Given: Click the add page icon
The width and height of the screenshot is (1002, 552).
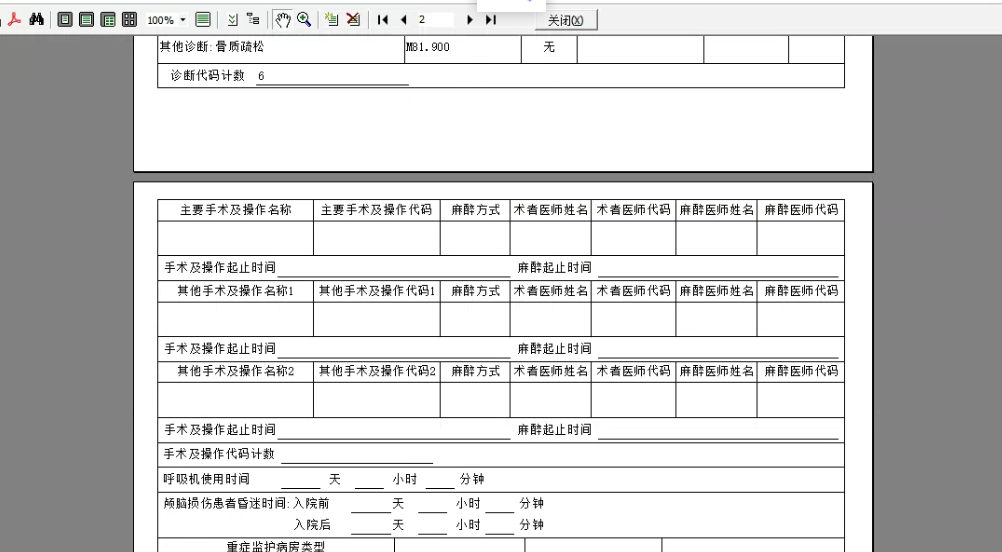Looking at the screenshot, I should pyautogui.click(x=331, y=20).
